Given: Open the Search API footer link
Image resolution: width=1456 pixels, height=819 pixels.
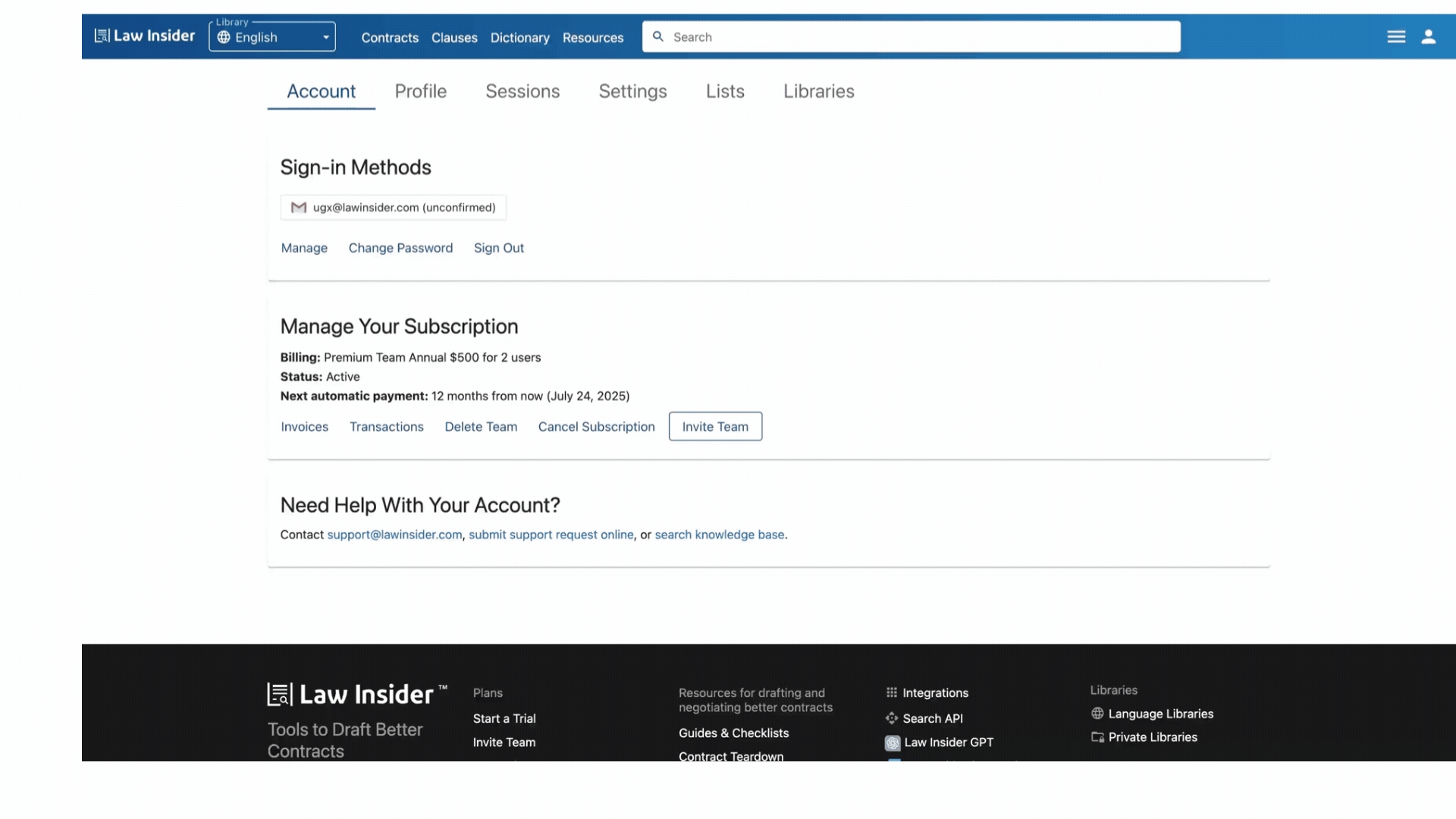Looking at the screenshot, I should [933, 719].
